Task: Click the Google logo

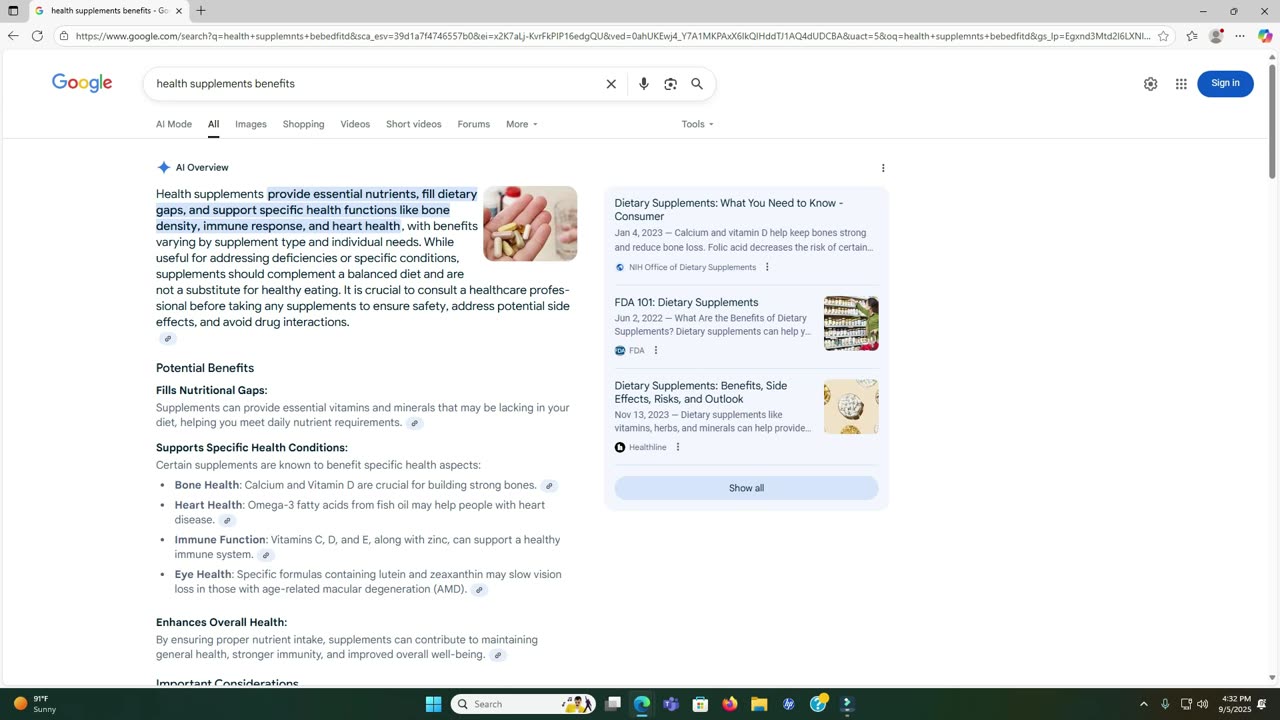Action: click(82, 83)
